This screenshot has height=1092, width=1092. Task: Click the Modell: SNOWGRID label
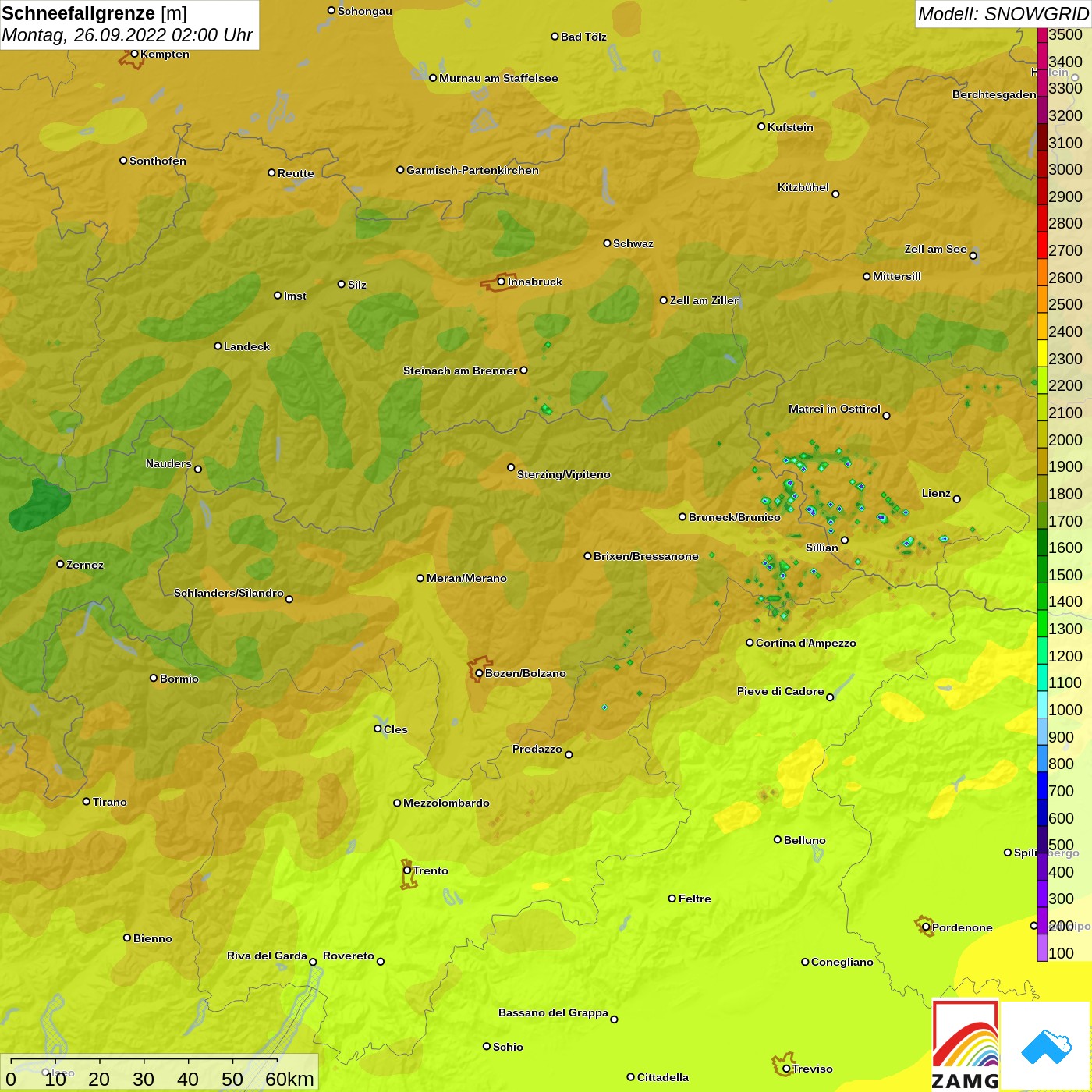pos(1003,14)
